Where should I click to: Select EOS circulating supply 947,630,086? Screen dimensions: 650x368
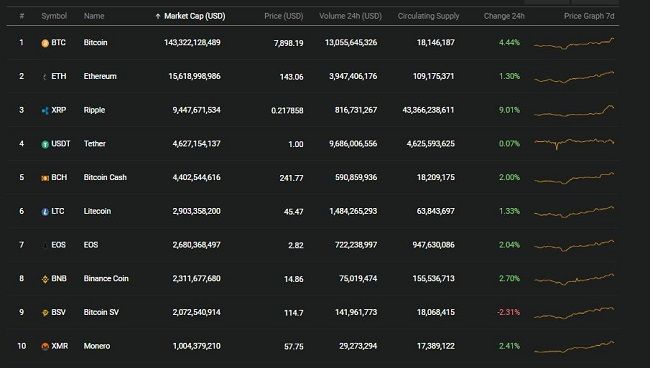pyautogui.click(x=434, y=245)
